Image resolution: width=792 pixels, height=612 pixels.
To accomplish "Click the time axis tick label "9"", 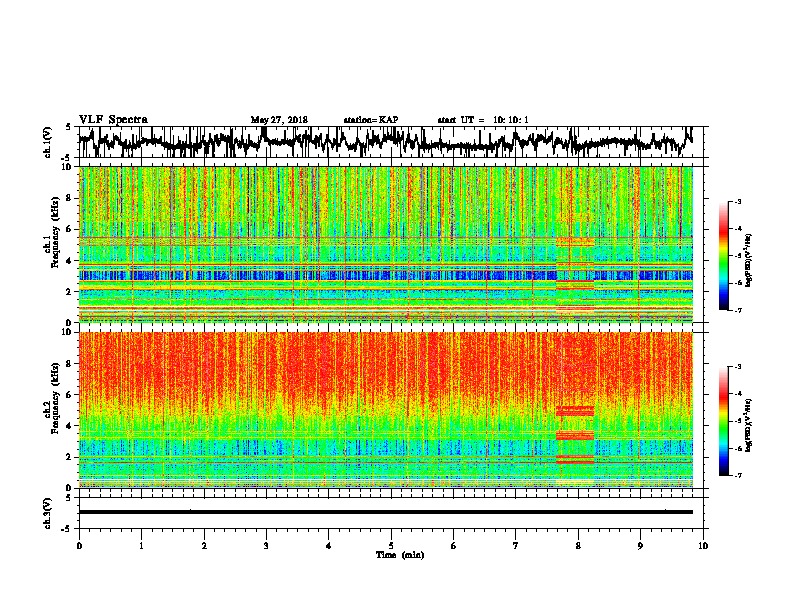I will [640, 546].
